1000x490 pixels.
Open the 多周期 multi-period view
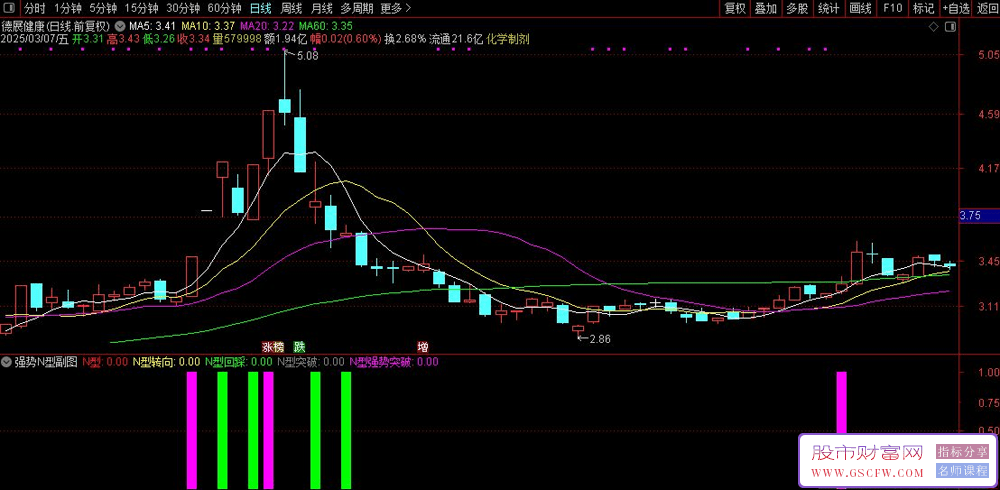pyautogui.click(x=357, y=8)
